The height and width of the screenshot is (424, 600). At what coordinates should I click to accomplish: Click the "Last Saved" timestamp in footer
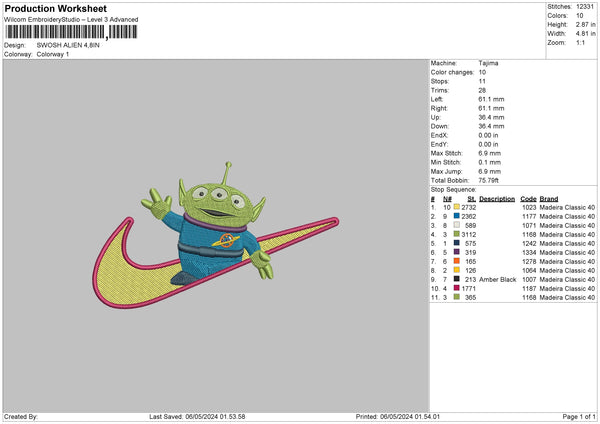(197, 416)
